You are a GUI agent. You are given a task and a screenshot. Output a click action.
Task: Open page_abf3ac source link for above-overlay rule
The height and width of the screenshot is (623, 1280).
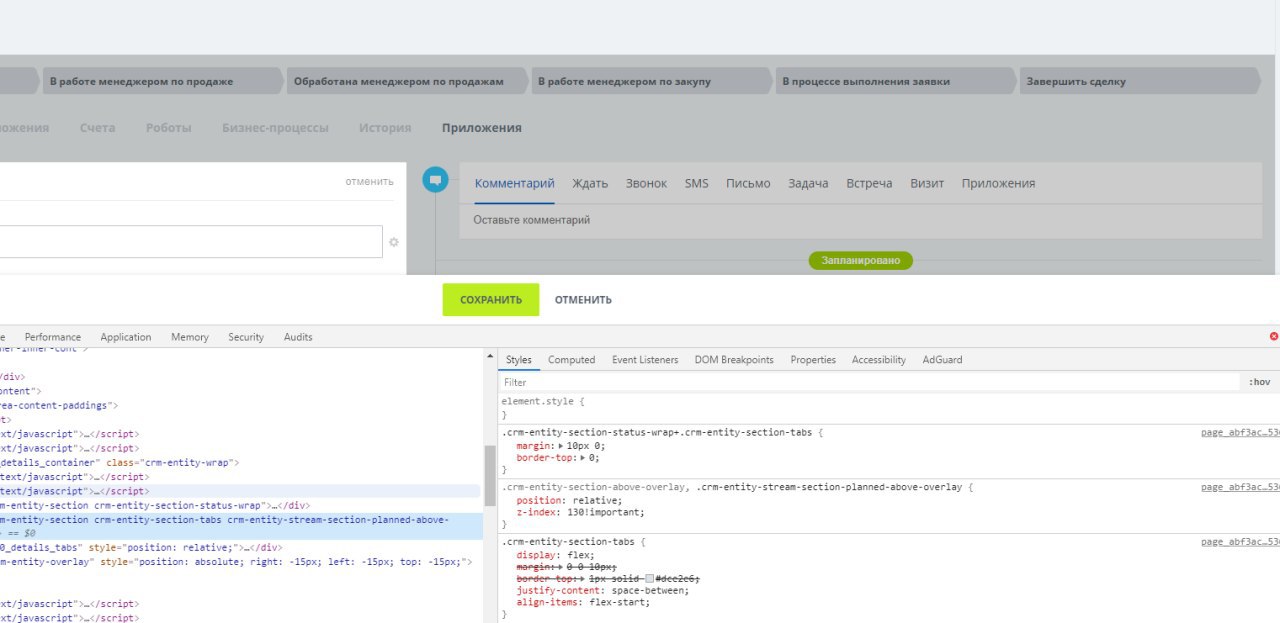[1240, 487]
